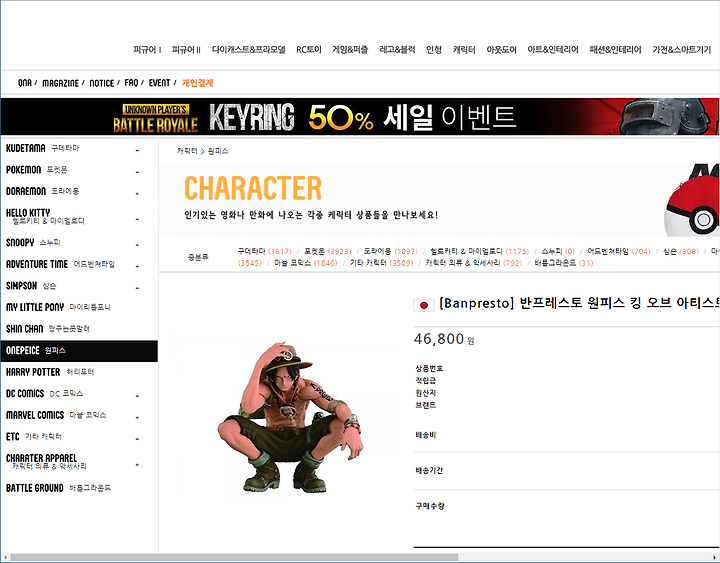Select SHIN CHAN in sidebar
Image resolution: width=720 pixels, height=563 pixels.
click(x=48, y=329)
